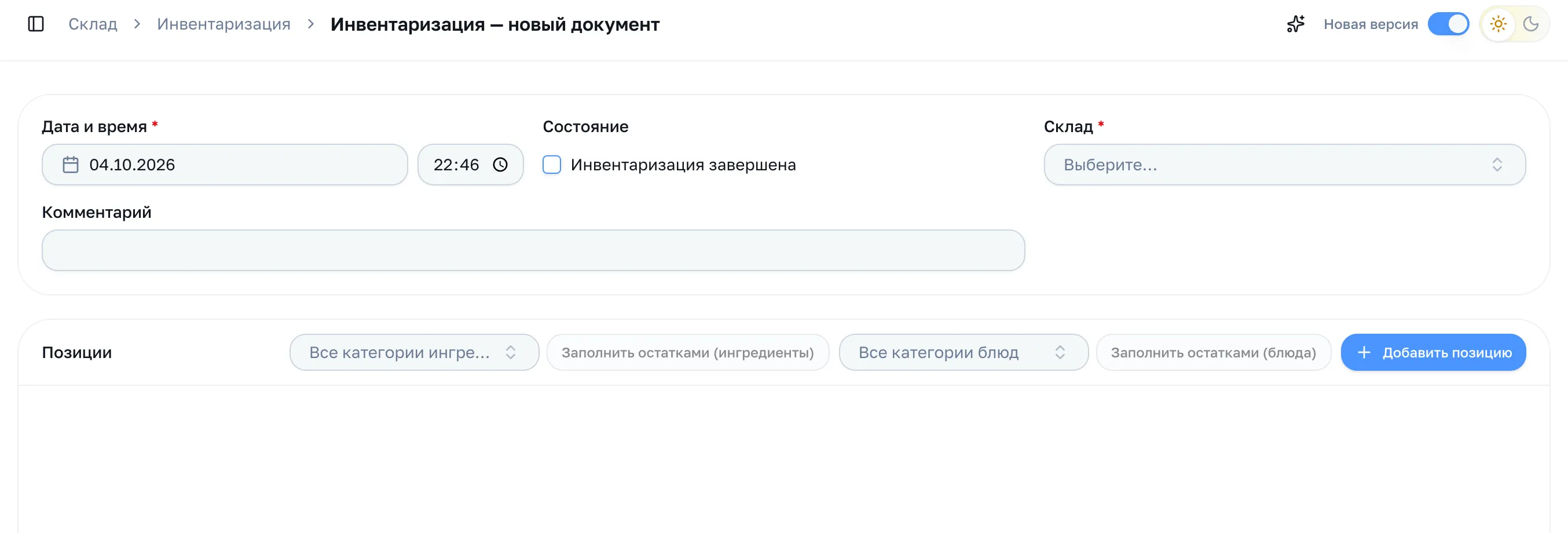
Task: Click Добавить позицию button
Action: pos(1433,353)
